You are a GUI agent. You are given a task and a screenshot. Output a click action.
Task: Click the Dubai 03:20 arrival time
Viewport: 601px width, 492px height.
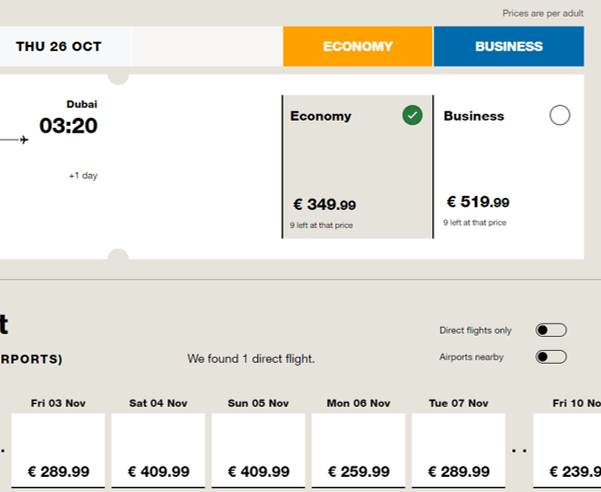68,126
